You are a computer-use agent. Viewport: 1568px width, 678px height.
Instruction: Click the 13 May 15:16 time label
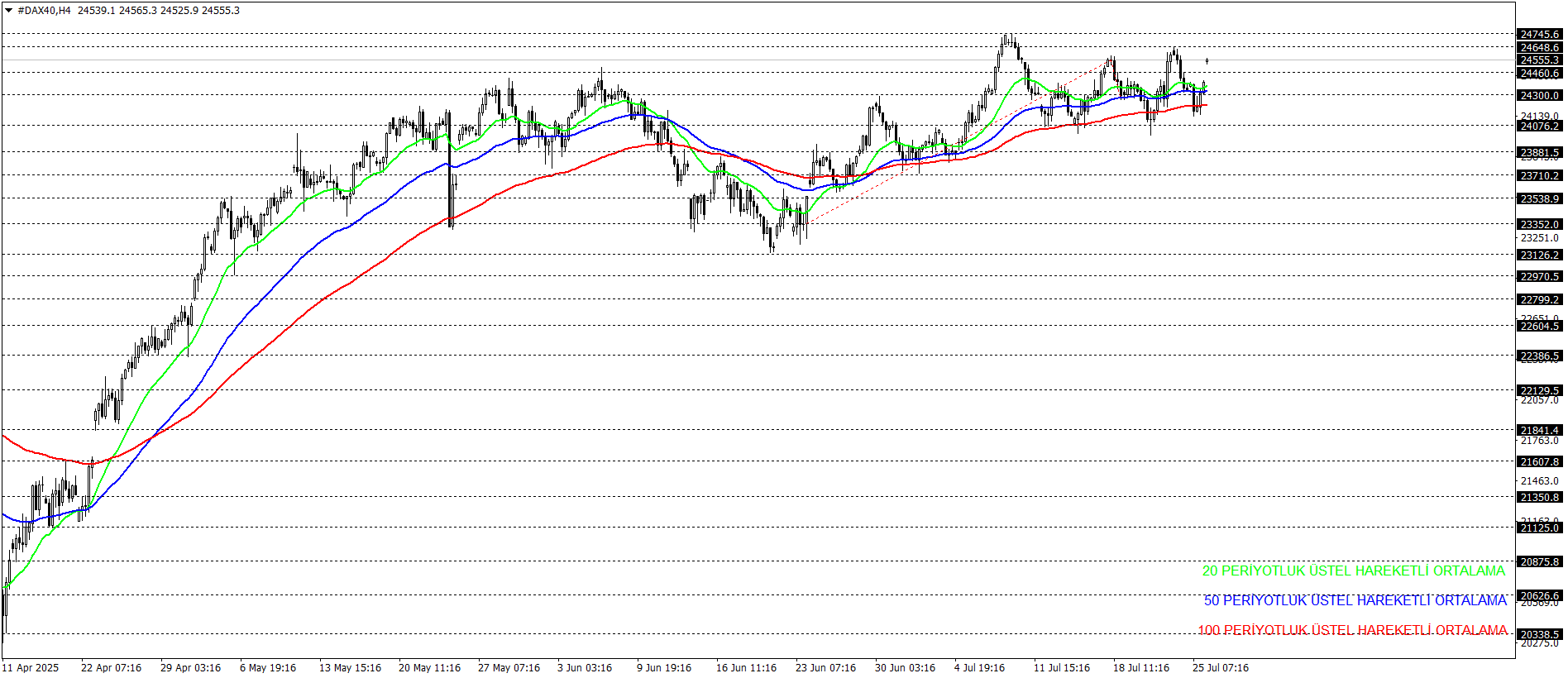click(350, 667)
